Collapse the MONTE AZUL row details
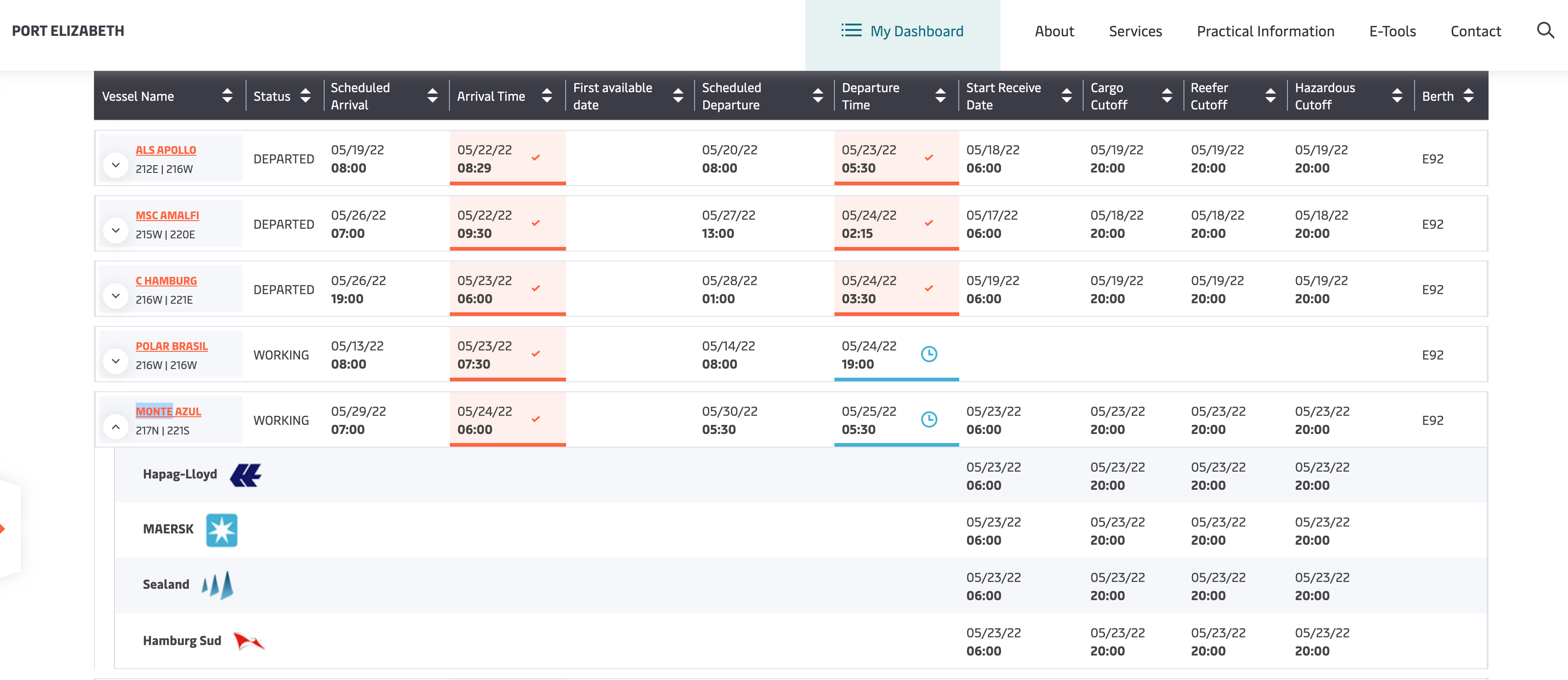Viewport: 1568px width, 680px height. 116,427
